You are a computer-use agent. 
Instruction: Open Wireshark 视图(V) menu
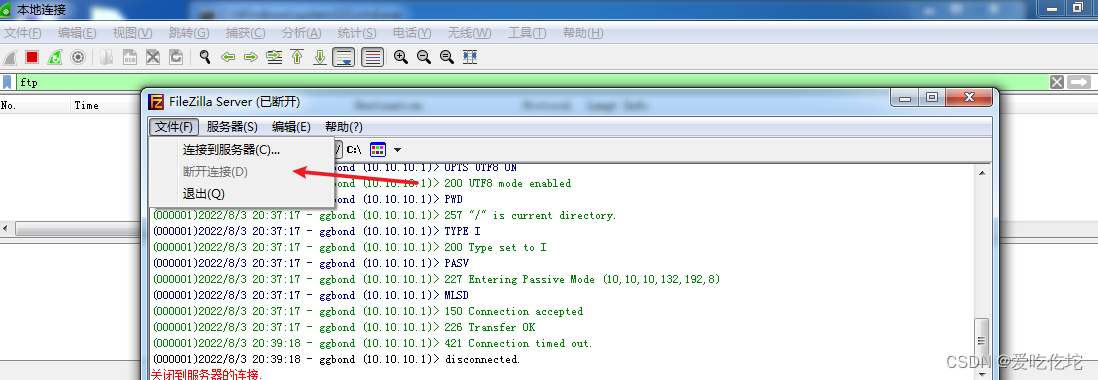(x=132, y=33)
